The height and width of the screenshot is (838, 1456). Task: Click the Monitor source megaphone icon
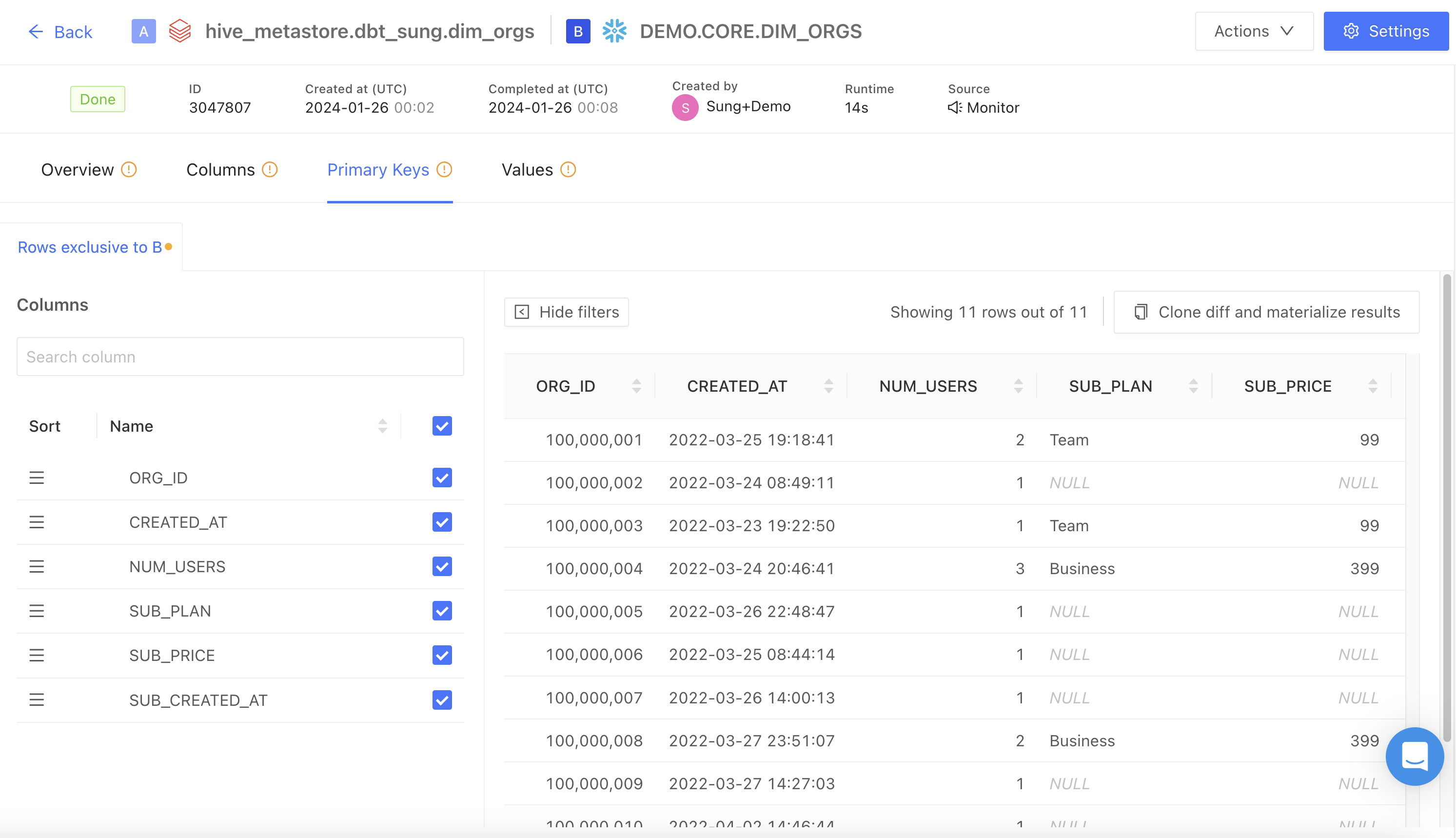pyautogui.click(x=954, y=108)
